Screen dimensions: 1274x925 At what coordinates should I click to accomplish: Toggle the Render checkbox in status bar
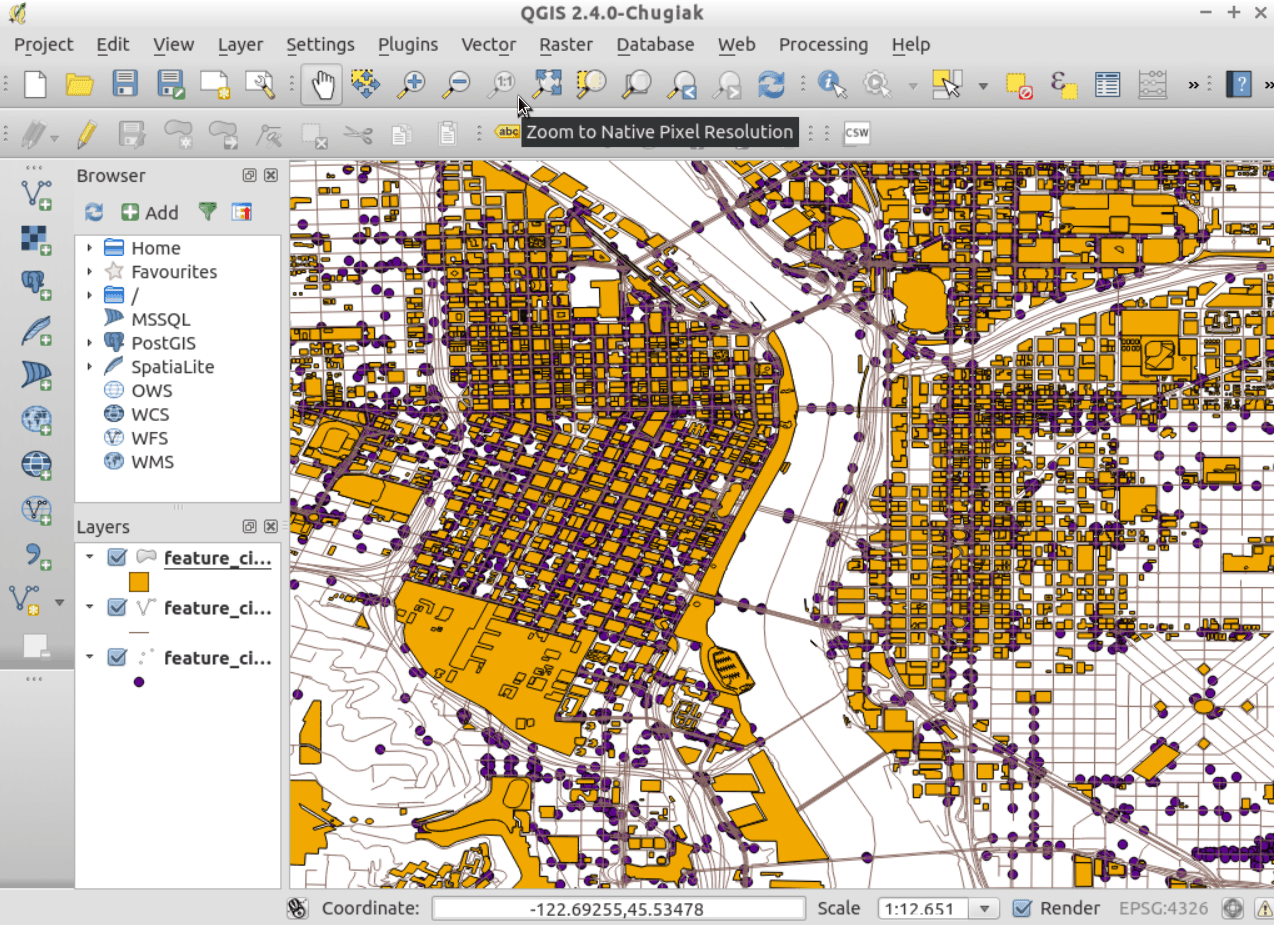tap(1022, 908)
